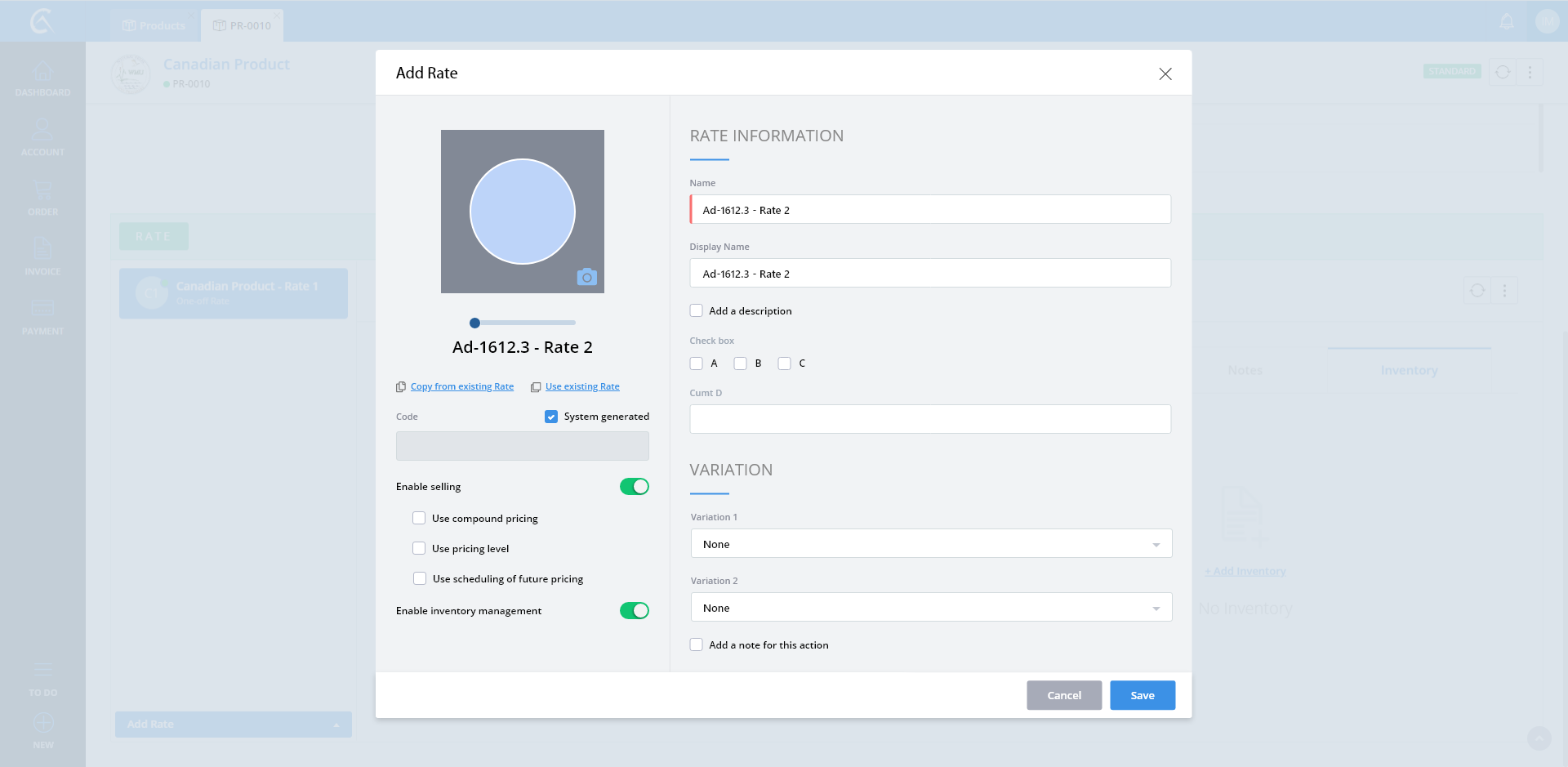Viewport: 1568px width, 767px height.
Task: Expand the Variation 1 dropdown
Action: (931, 544)
